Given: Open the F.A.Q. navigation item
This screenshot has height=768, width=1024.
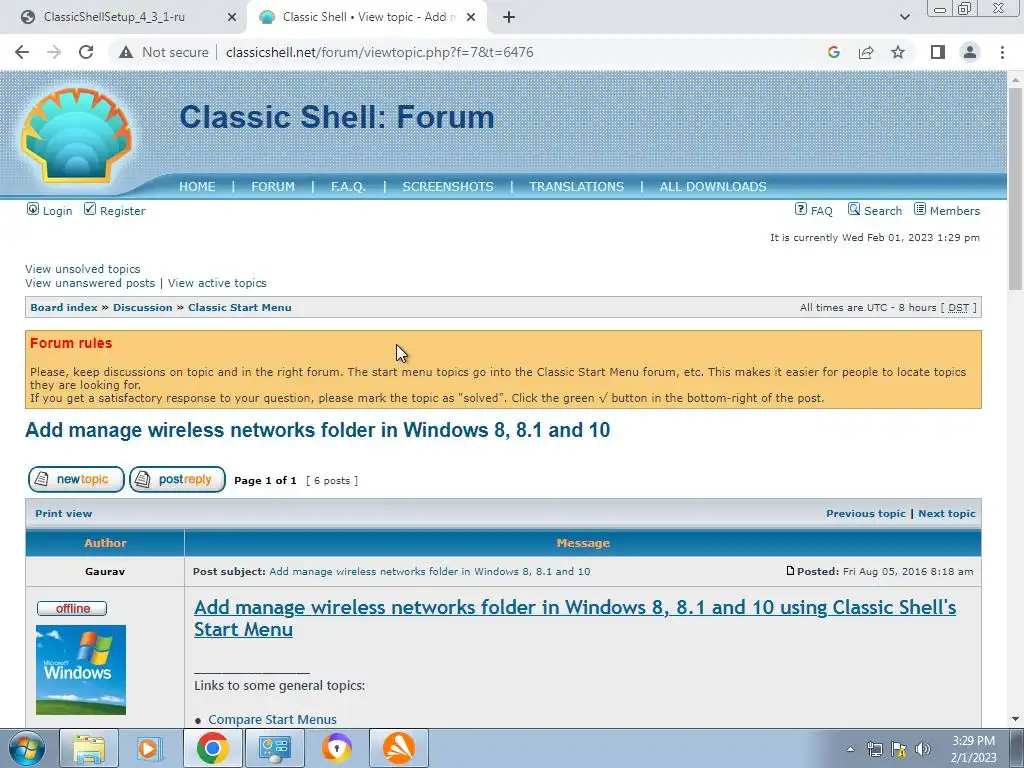Looking at the screenshot, I should tap(348, 187).
